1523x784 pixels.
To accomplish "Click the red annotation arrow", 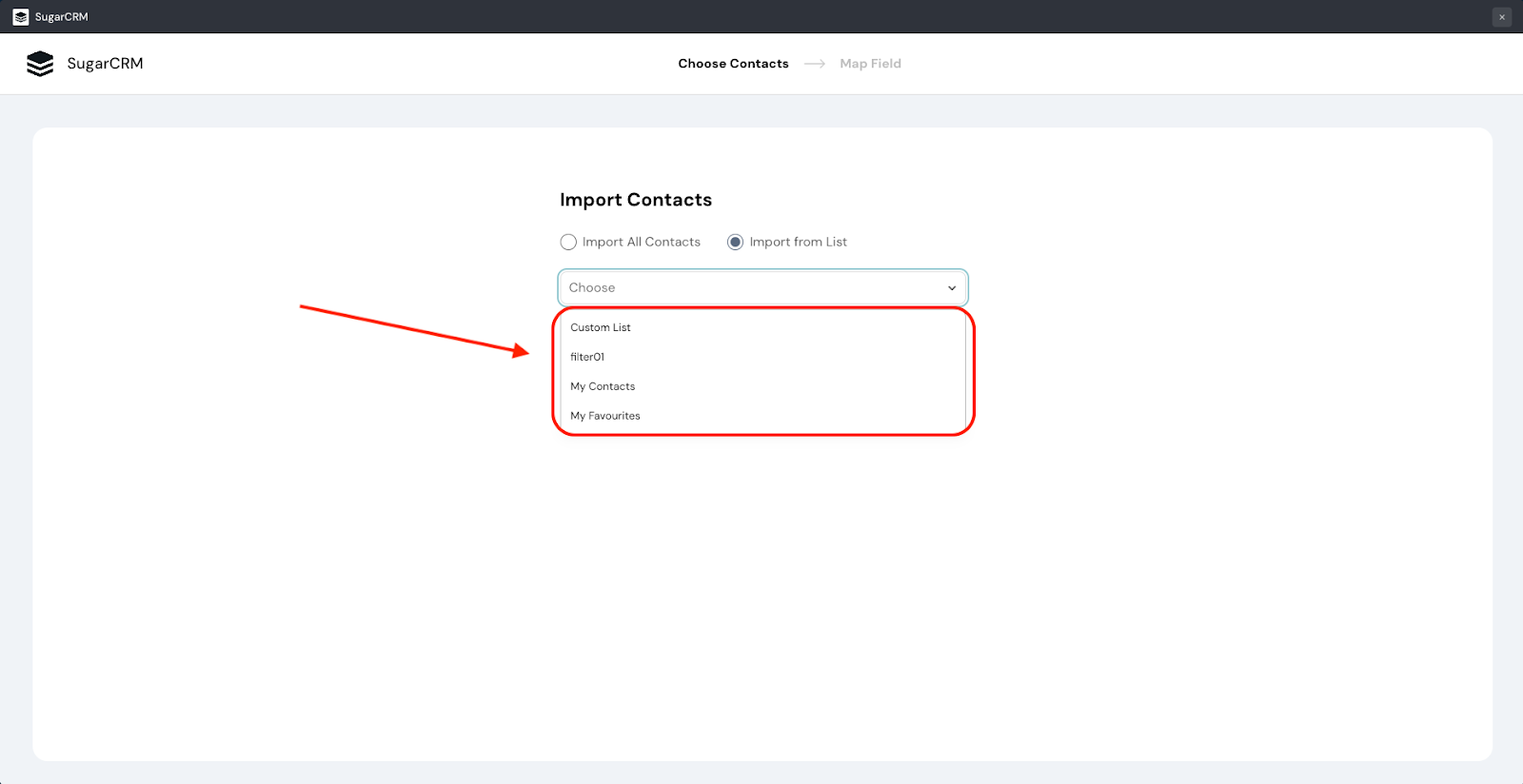I will click(x=414, y=330).
